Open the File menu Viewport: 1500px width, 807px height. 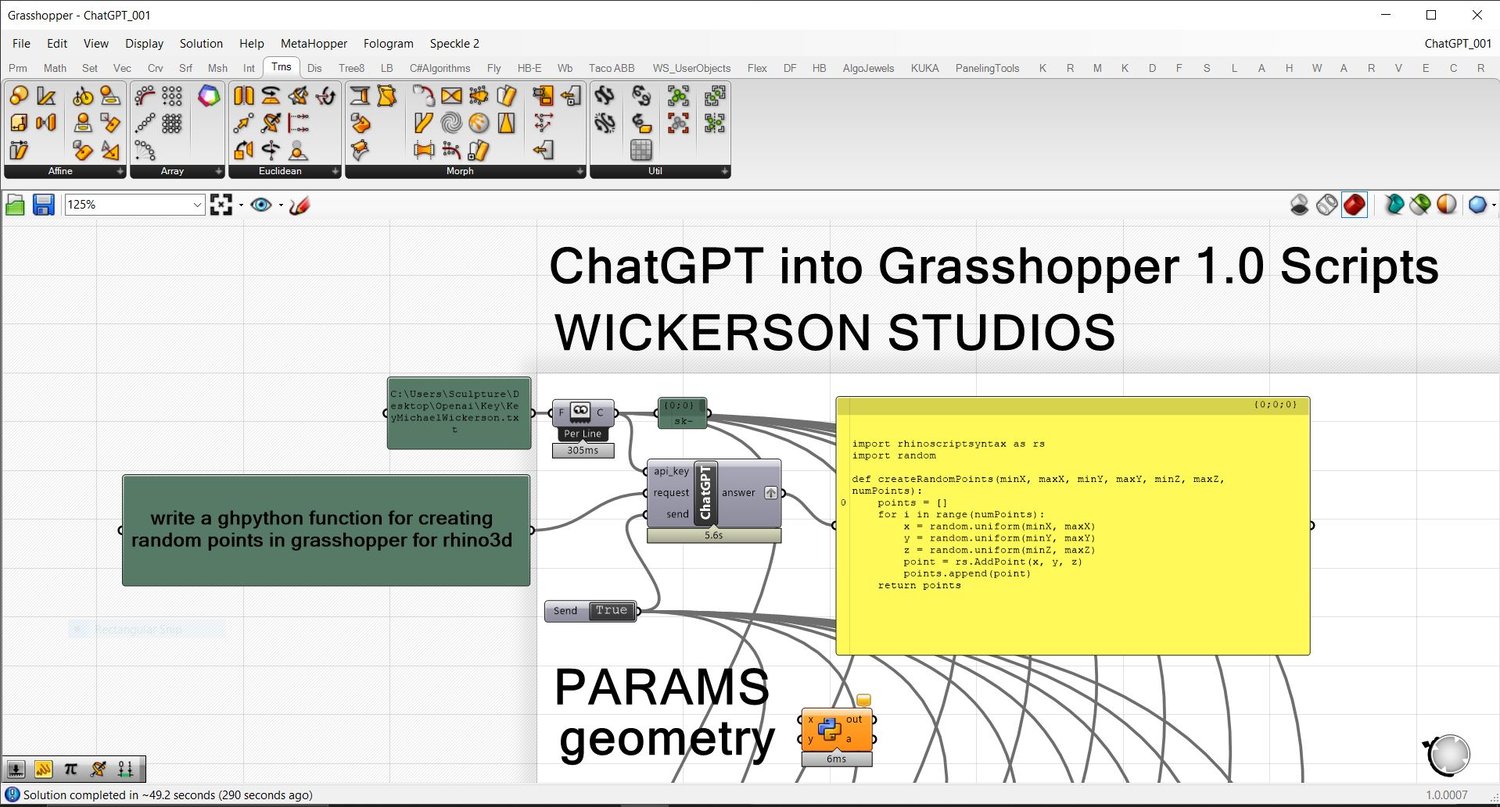tap(21, 43)
